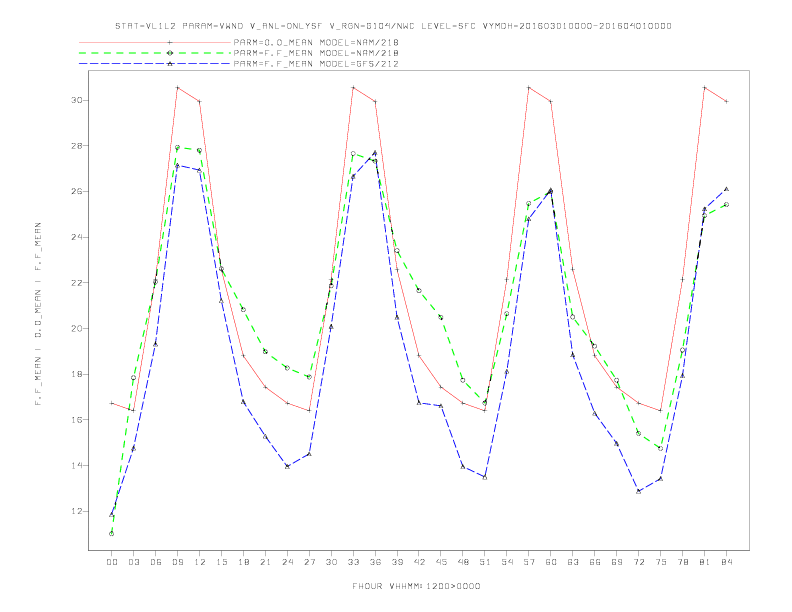792x612 pixels.
Task: Click x-axis forecast hour label 33
Action: 353,562
